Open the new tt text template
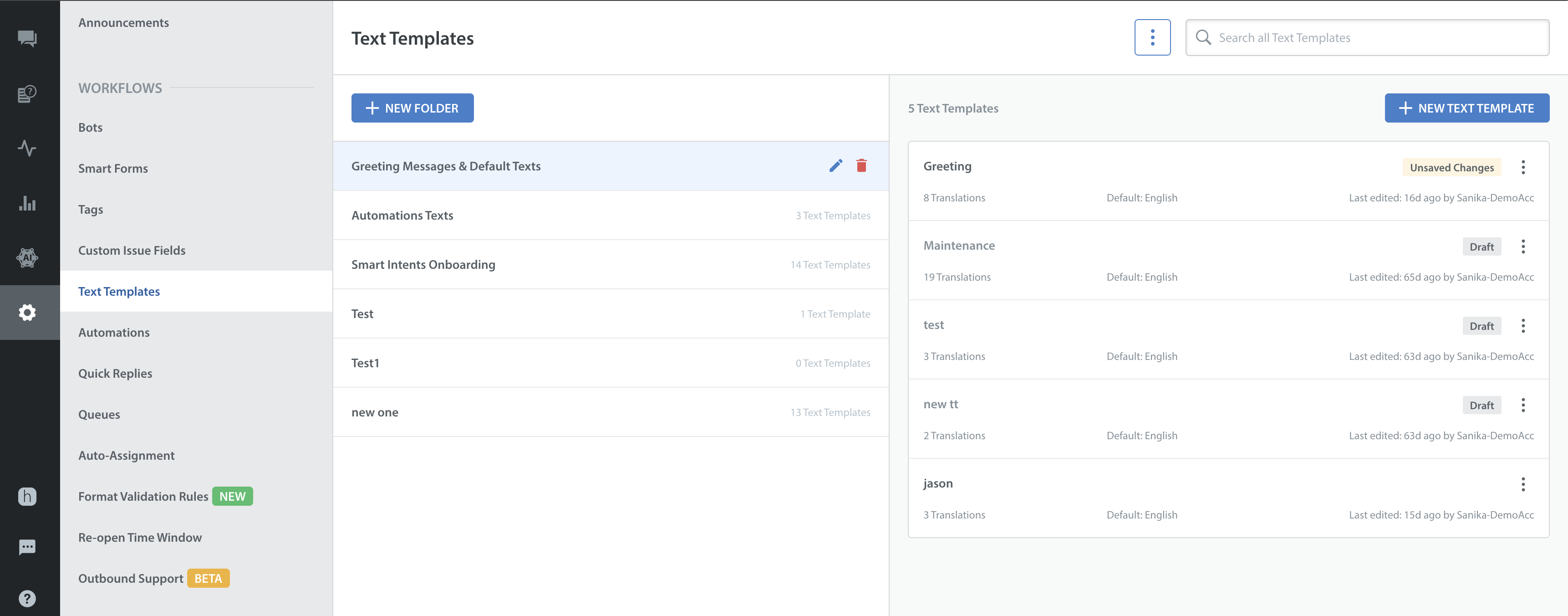 click(1228, 419)
